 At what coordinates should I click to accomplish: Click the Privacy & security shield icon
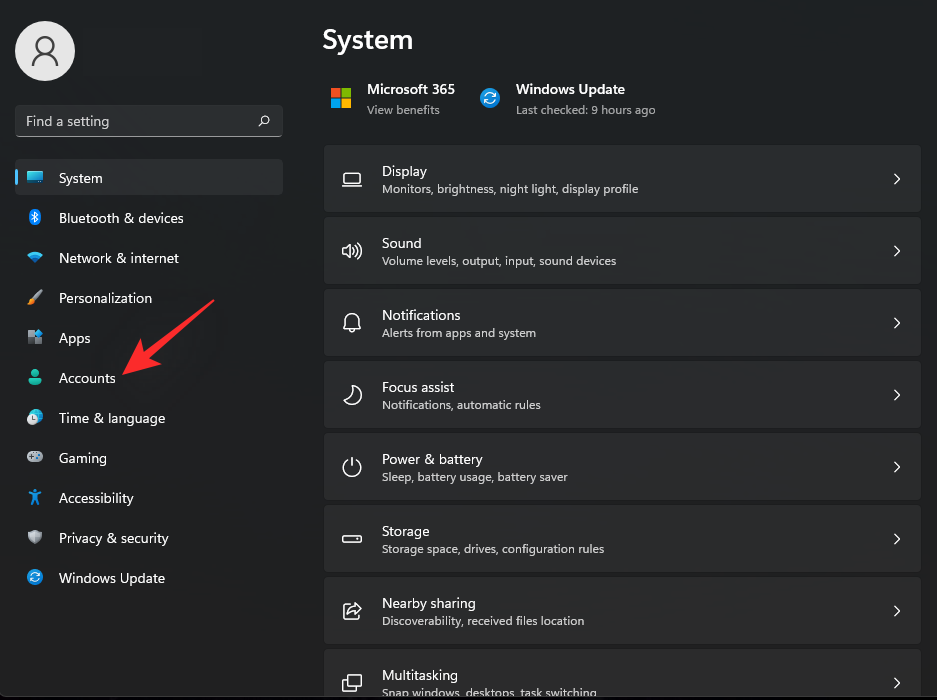pyautogui.click(x=35, y=538)
